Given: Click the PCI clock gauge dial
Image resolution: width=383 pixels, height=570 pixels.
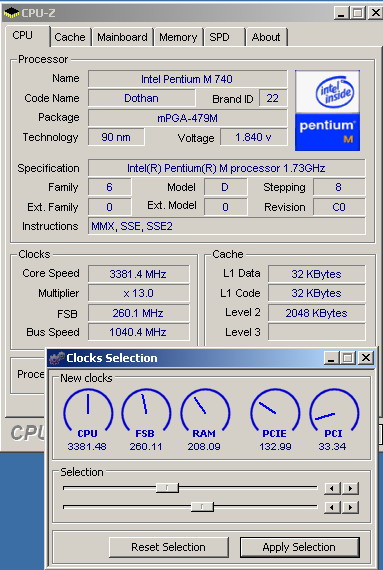Looking at the screenshot, I should (334, 409).
